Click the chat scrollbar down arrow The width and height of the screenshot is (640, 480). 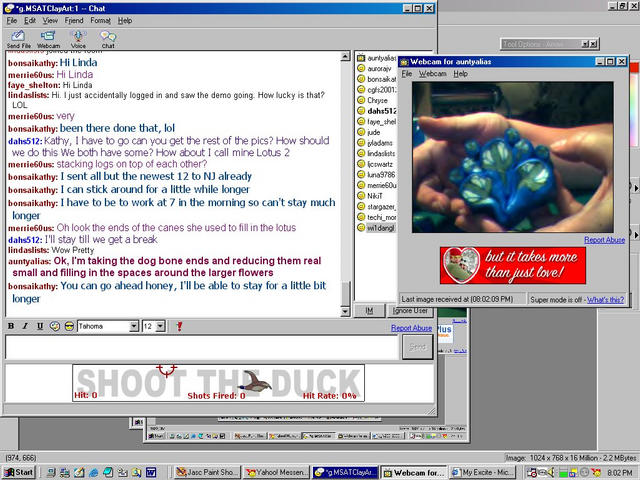[x=345, y=312]
